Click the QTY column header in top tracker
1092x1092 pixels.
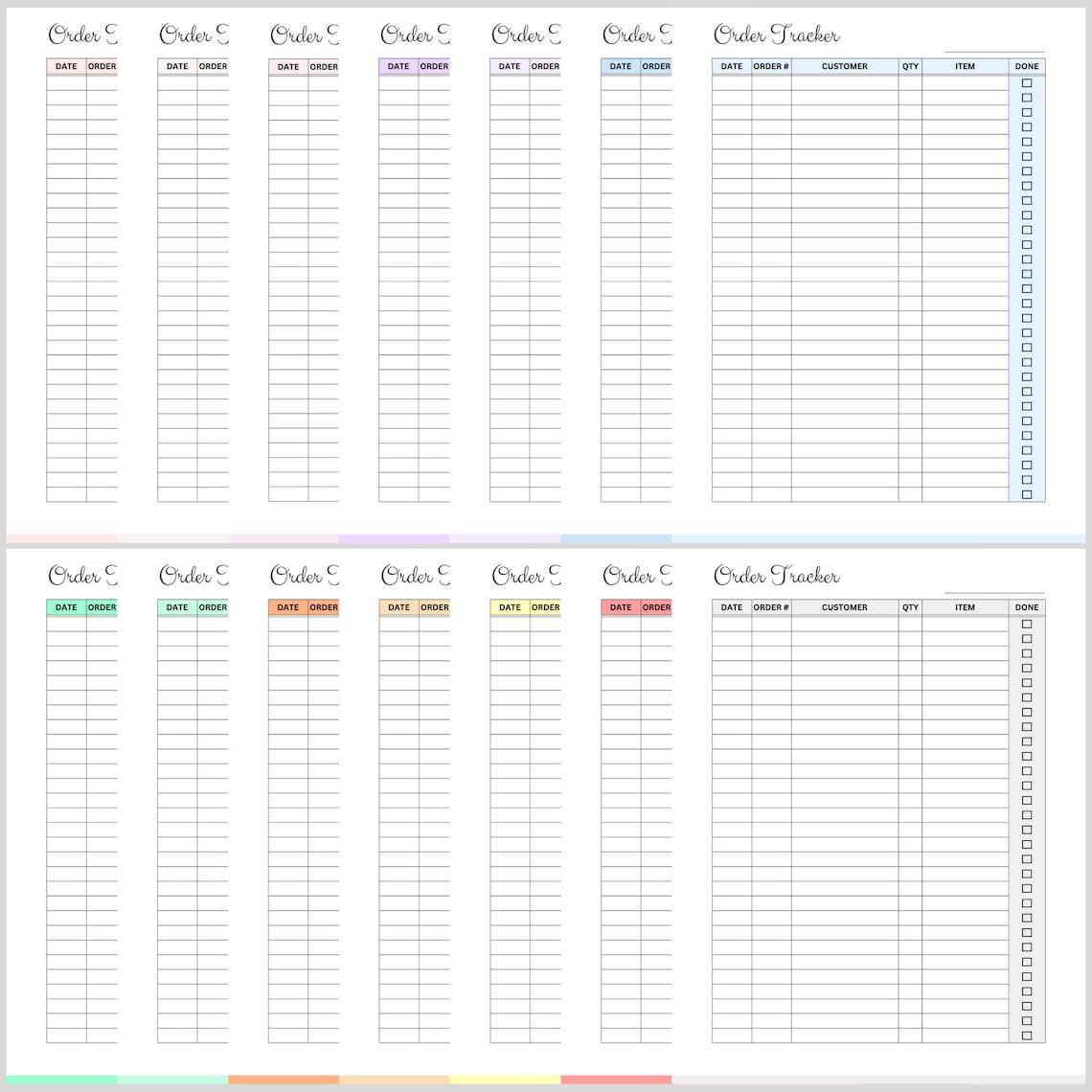tap(909, 66)
